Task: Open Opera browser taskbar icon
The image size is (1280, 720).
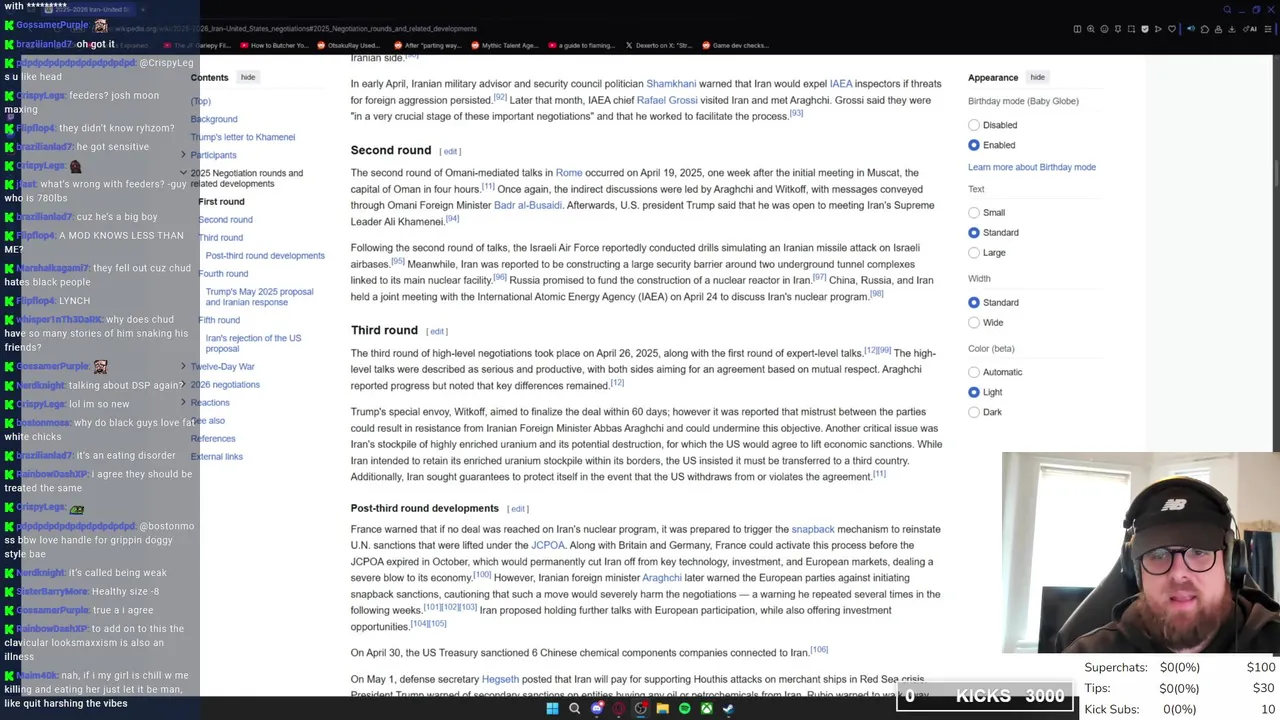Action: pos(619,709)
